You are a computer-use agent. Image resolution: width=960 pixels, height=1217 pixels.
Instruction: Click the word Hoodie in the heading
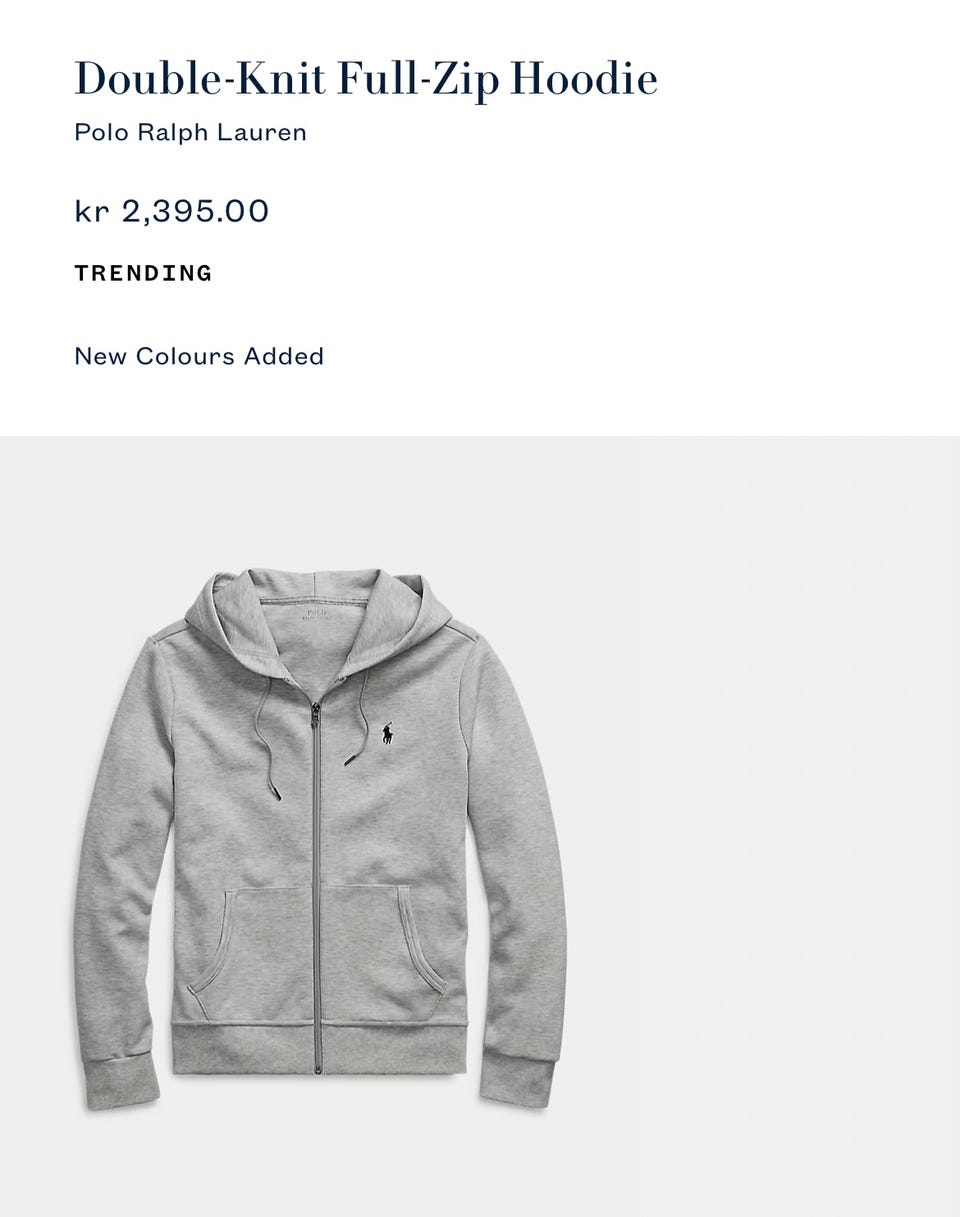(x=584, y=79)
